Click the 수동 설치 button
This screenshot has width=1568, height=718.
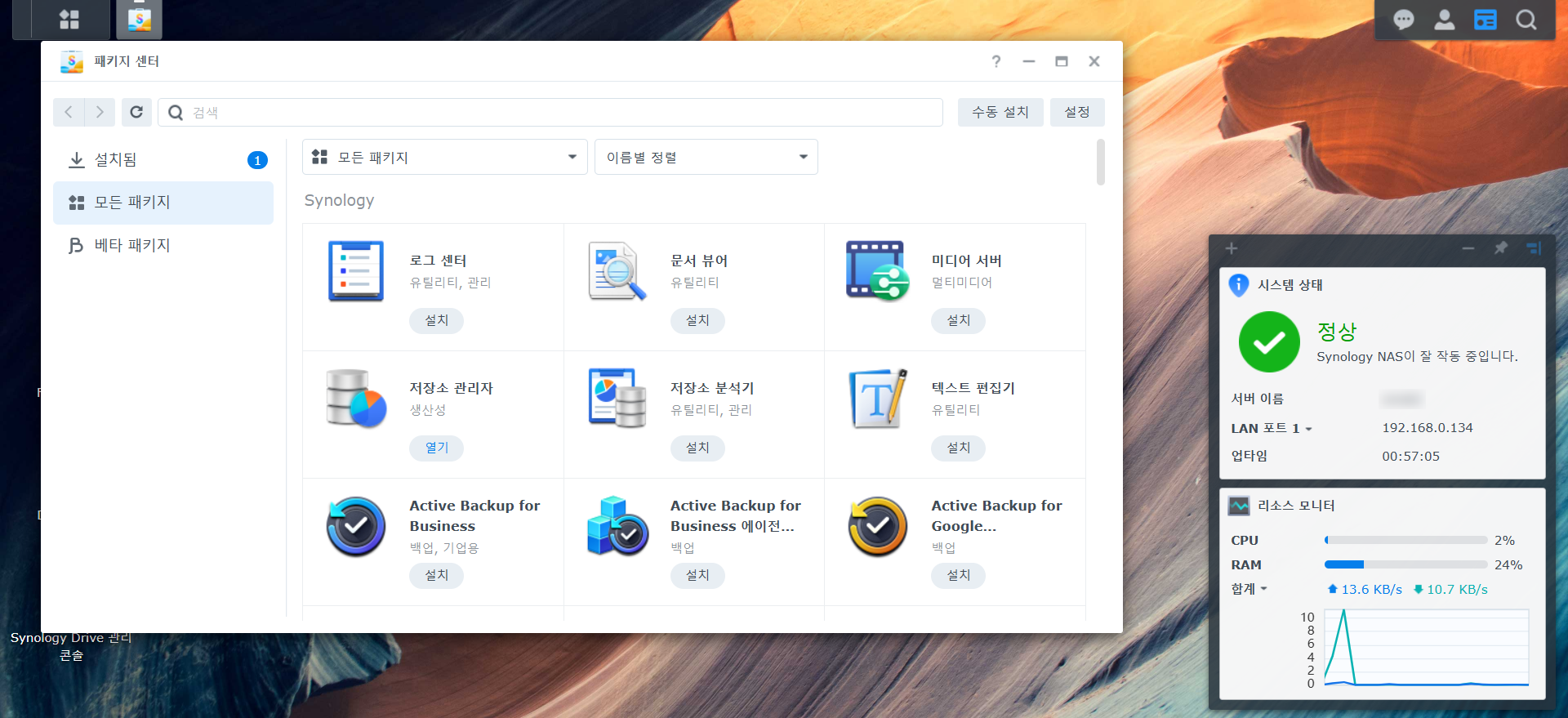1000,112
